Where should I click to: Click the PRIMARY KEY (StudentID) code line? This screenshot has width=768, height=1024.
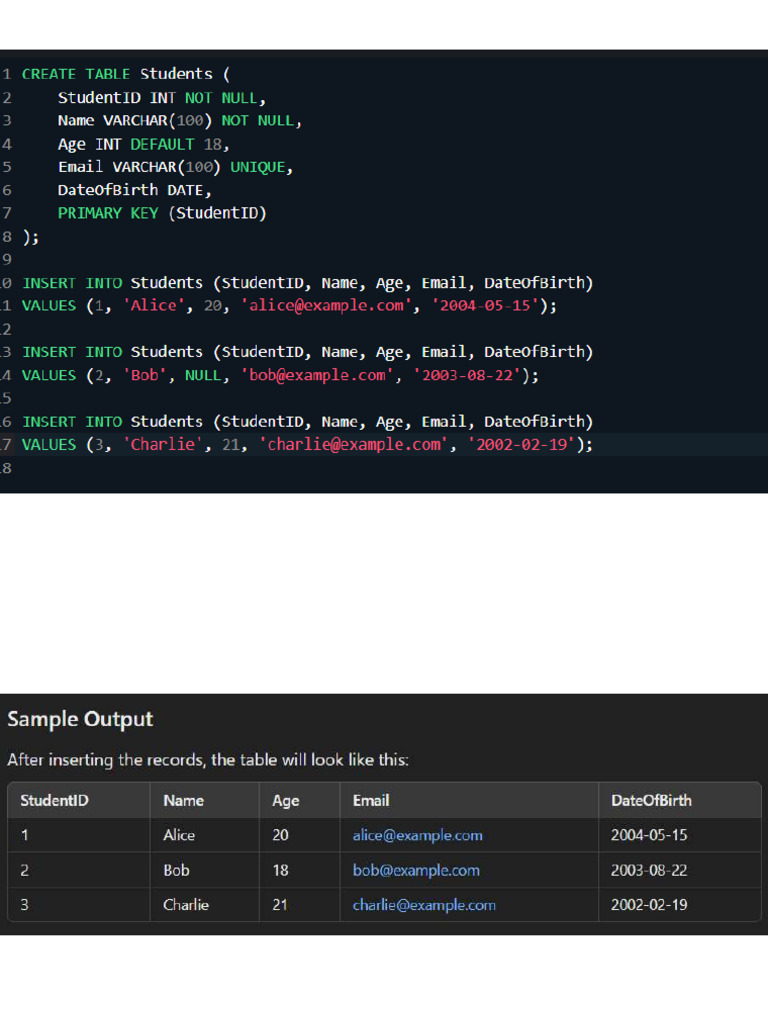coord(162,213)
